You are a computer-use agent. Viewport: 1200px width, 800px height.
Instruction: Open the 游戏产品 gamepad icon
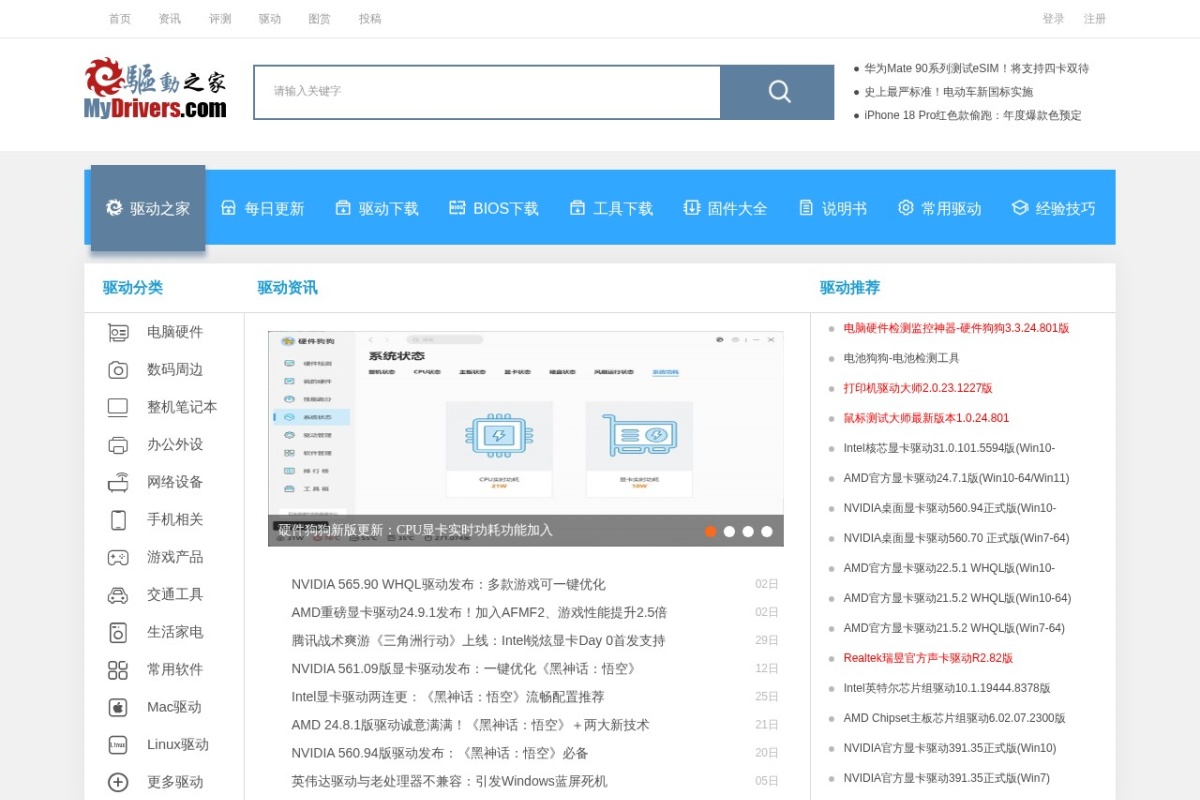point(118,557)
